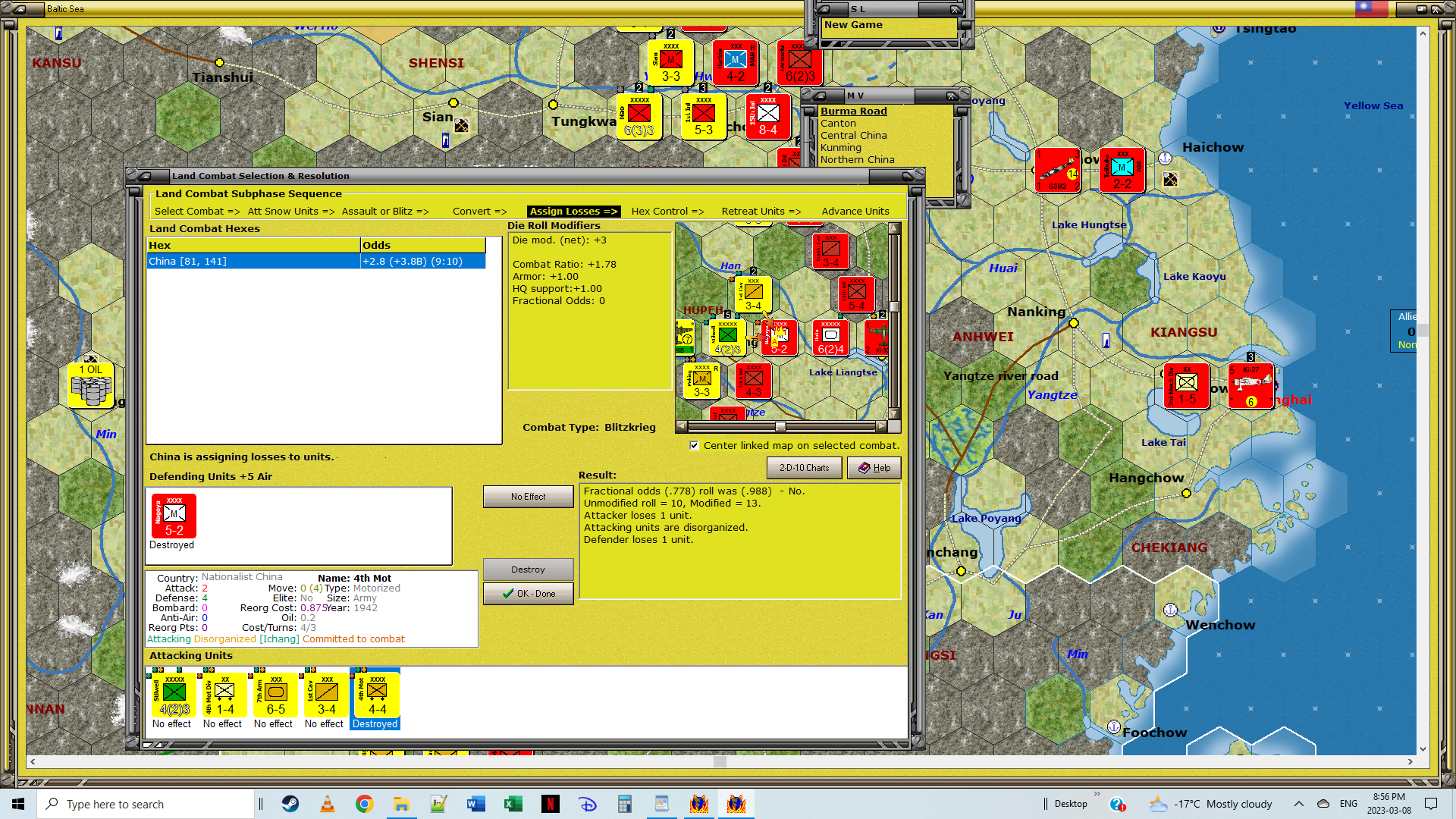The image size is (1456, 819).
Task: Toggle Center linked map on selected combat
Action: [694, 446]
